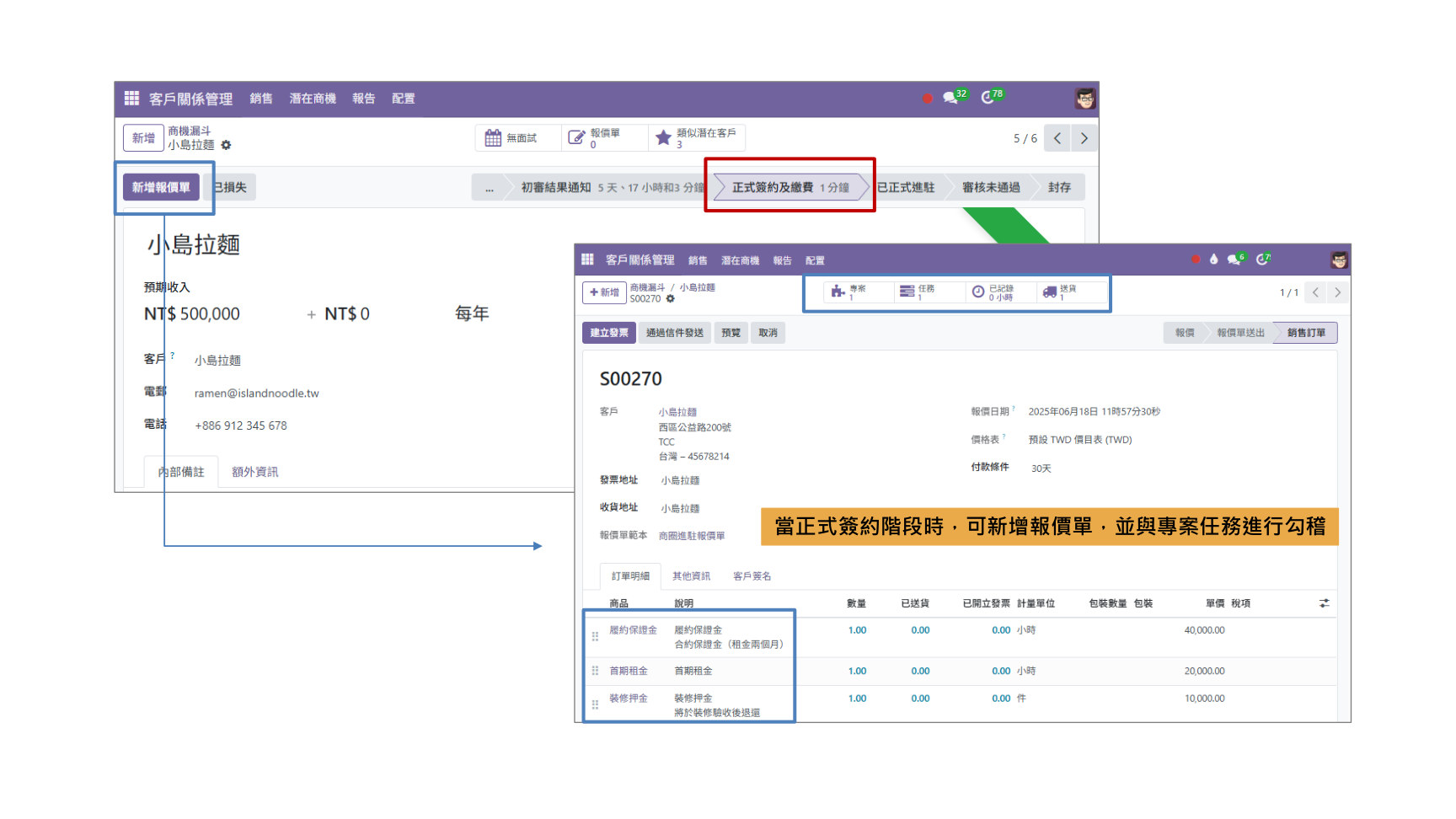Open chat messages icon with 32 badge
The image size is (1456, 819).
[x=951, y=98]
